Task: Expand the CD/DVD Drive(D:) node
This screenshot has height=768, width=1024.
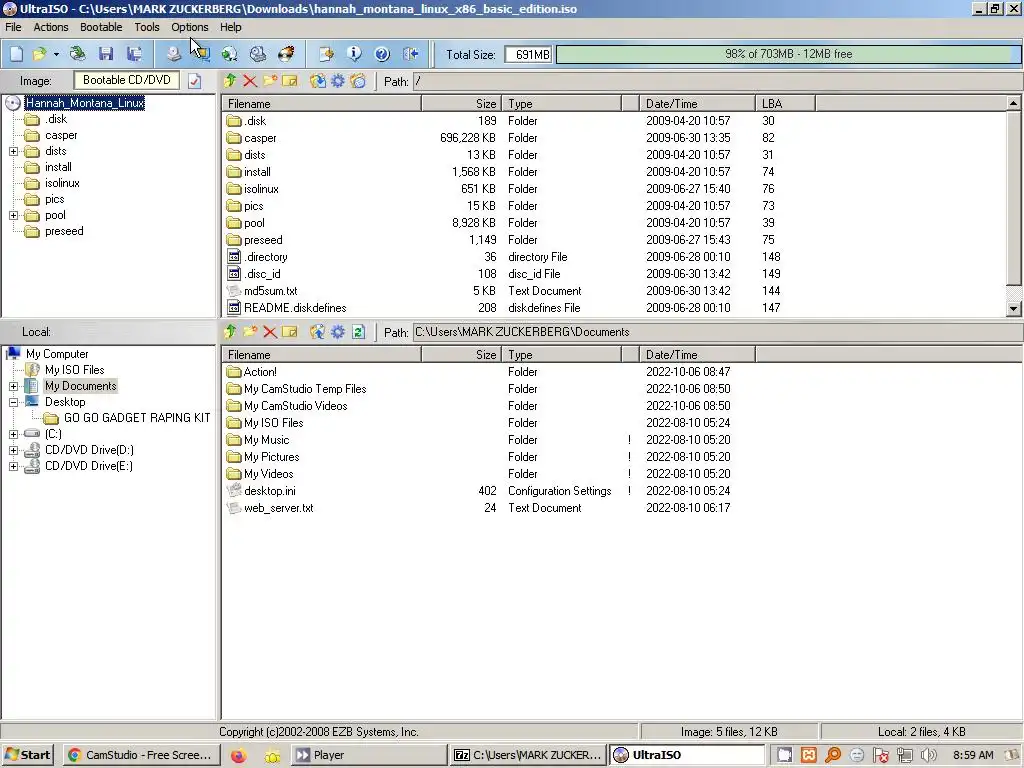Action: point(13,451)
